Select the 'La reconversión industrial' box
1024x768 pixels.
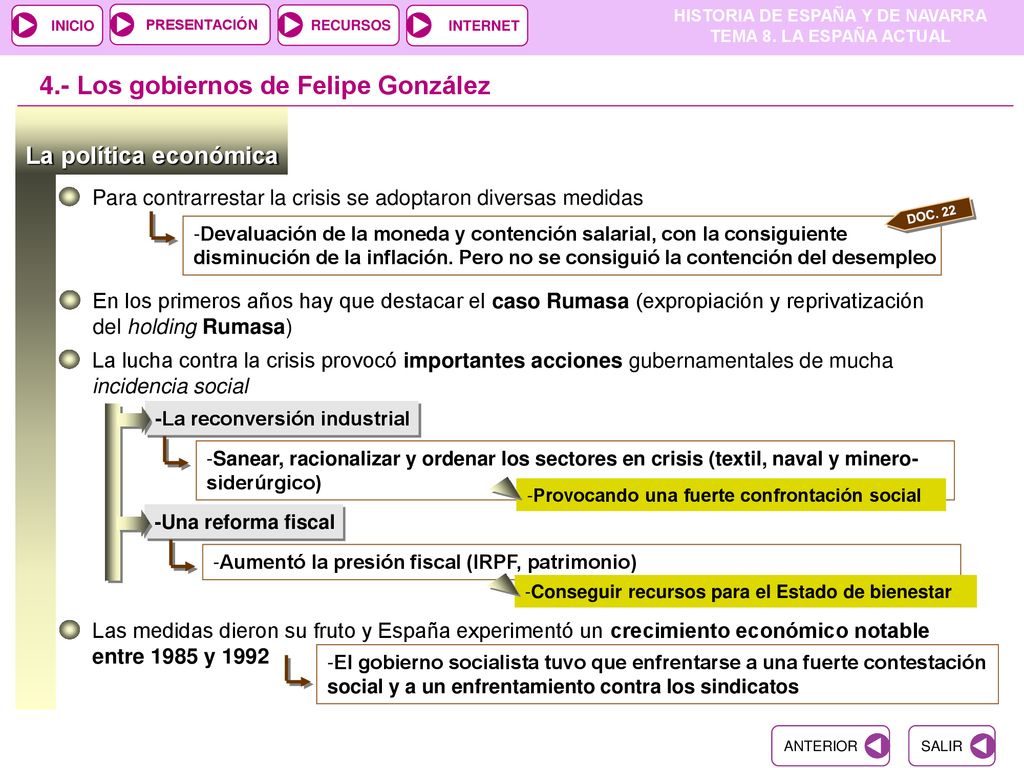[282, 419]
